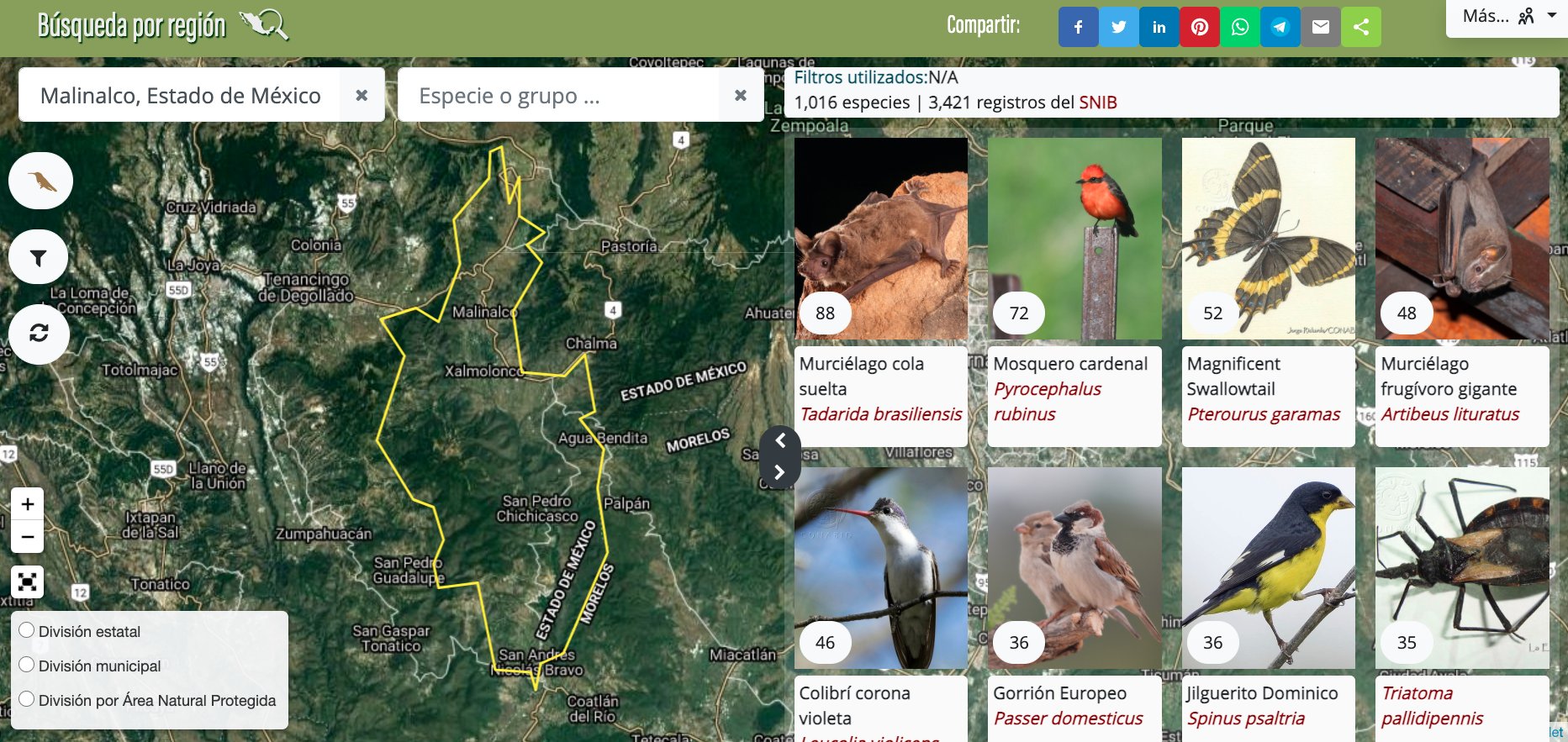Click Tenancingo de Degollado map label

click(x=306, y=287)
